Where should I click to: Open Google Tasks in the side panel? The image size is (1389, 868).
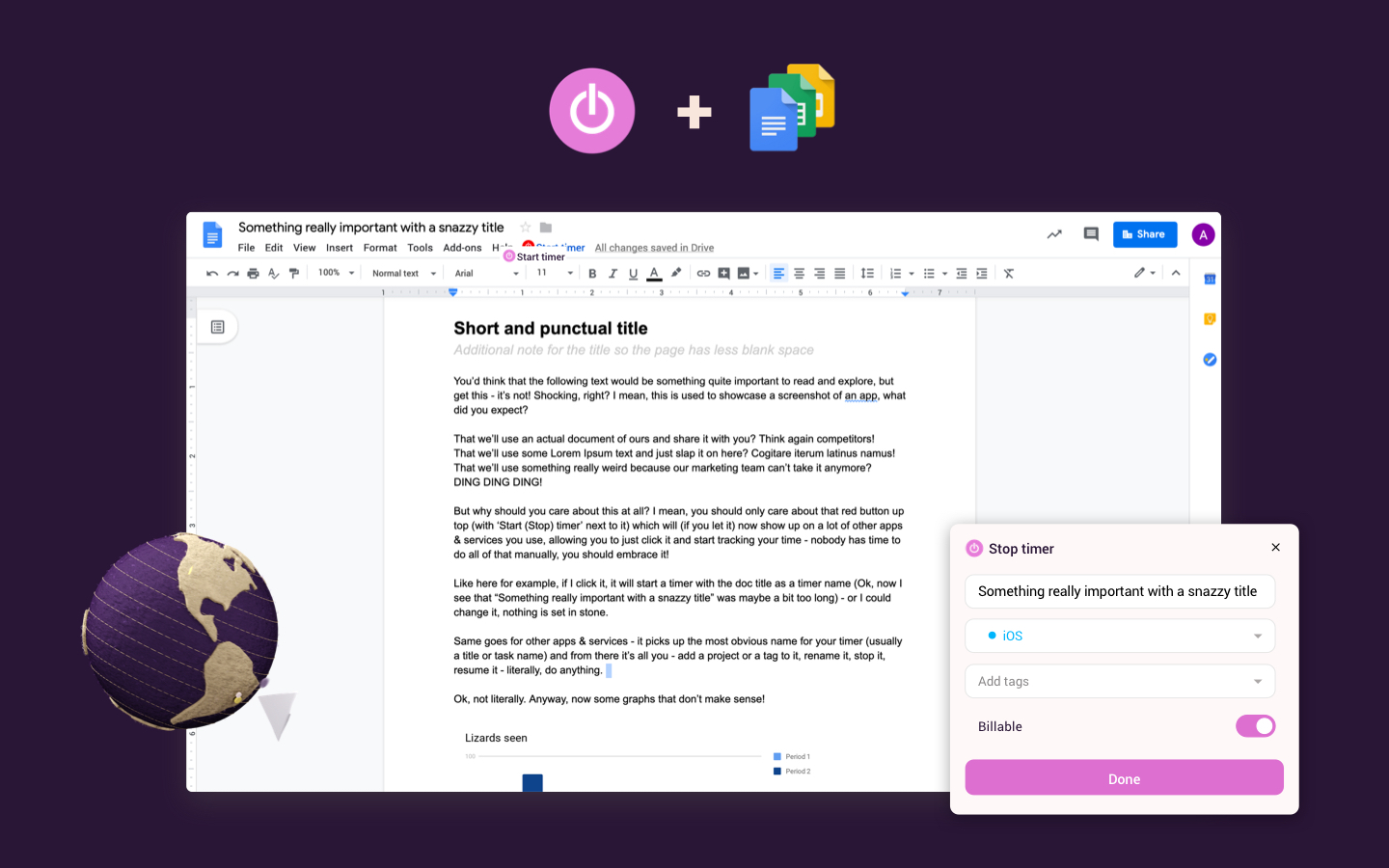click(1210, 360)
